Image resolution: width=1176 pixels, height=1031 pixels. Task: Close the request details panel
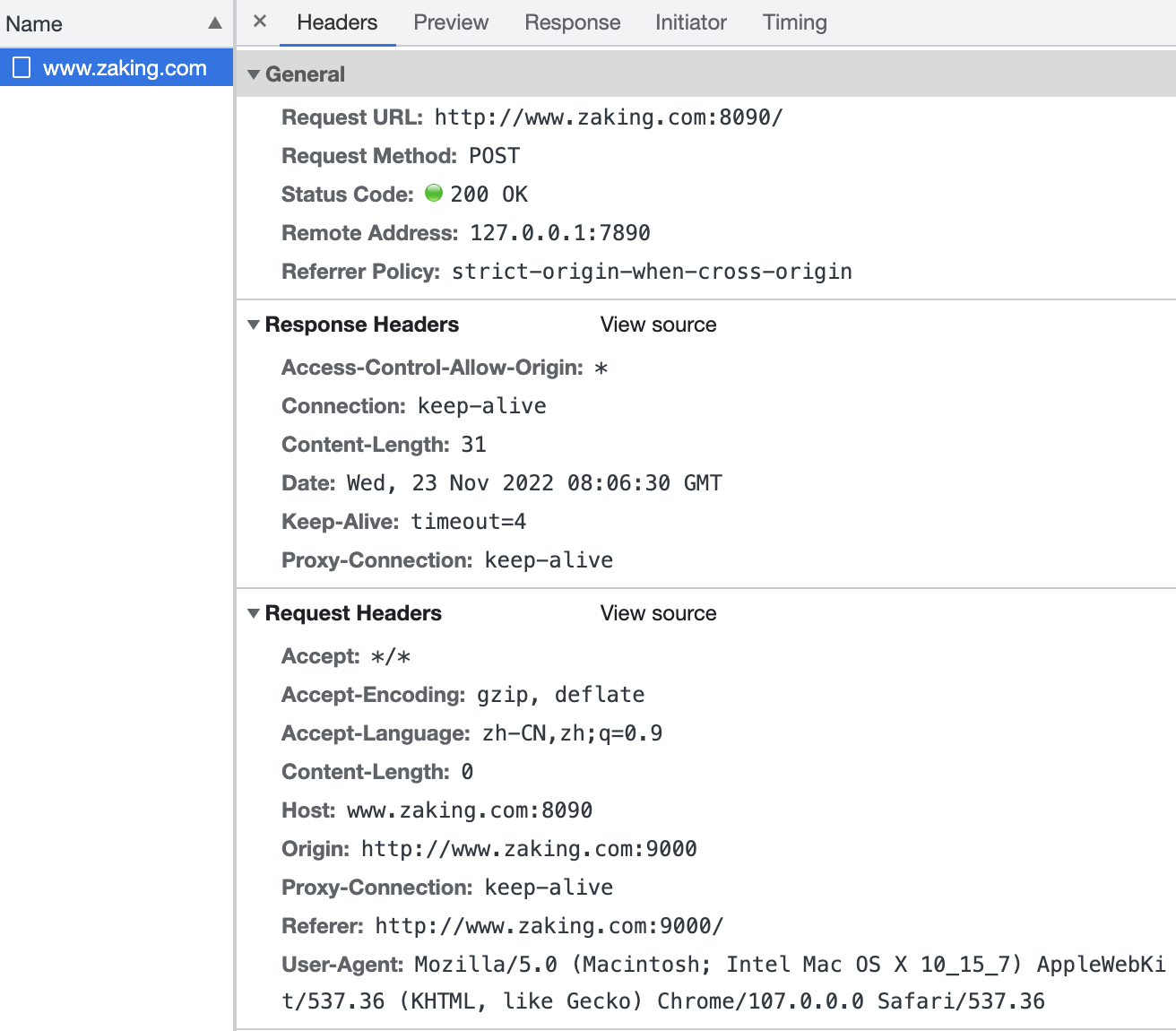pos(260,22)
